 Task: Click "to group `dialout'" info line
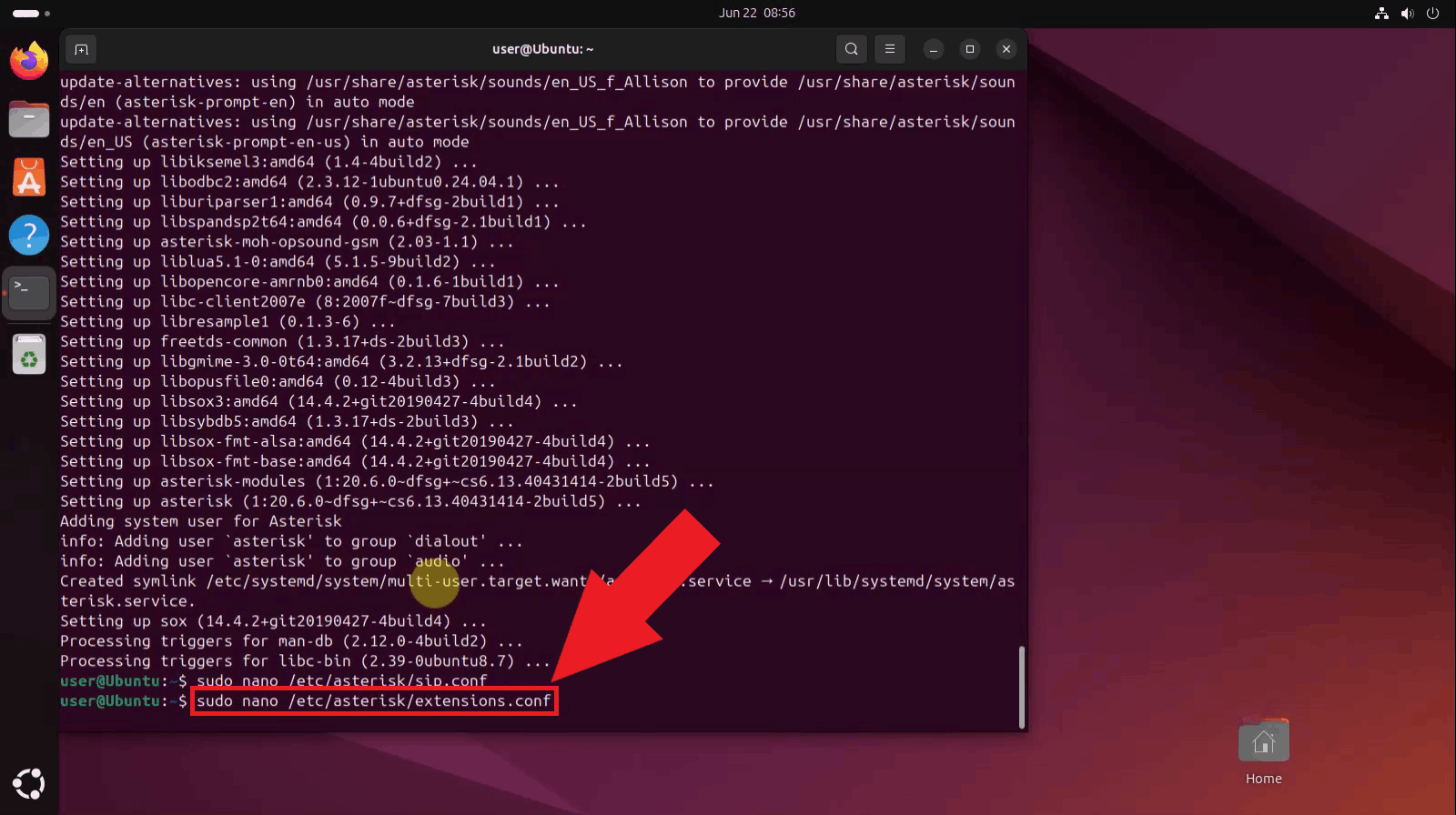tap(291, 541)
